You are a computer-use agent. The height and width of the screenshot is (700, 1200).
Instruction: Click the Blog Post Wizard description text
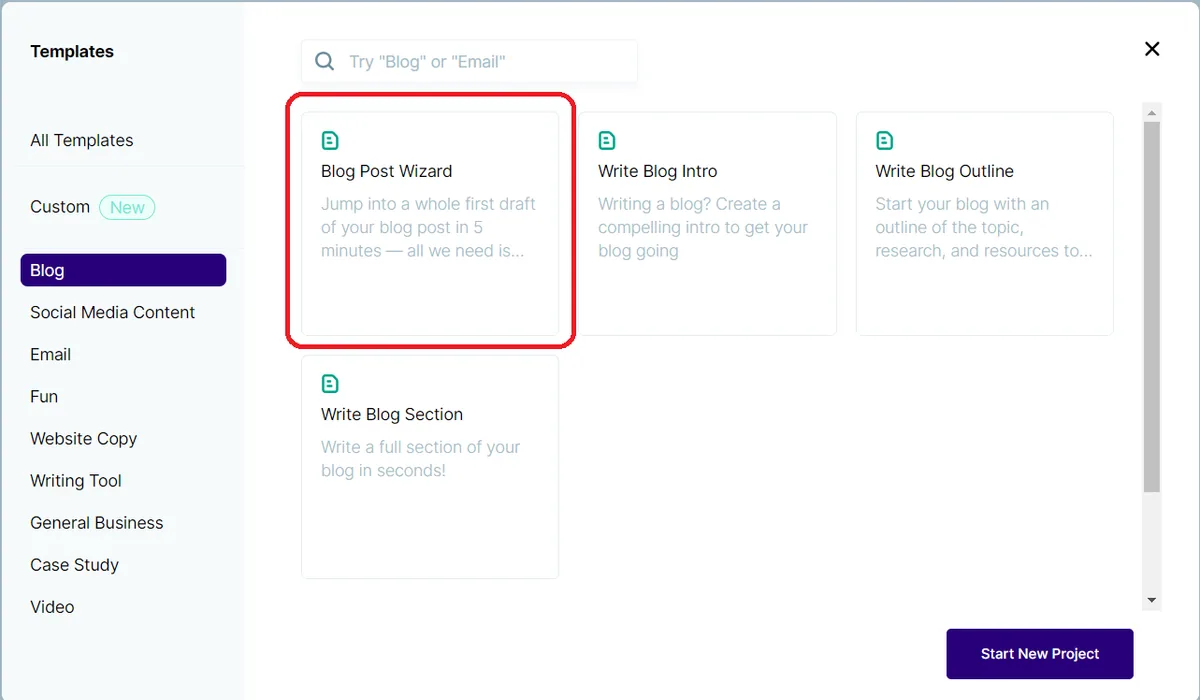pyautogui.click(x=428, y=227)
